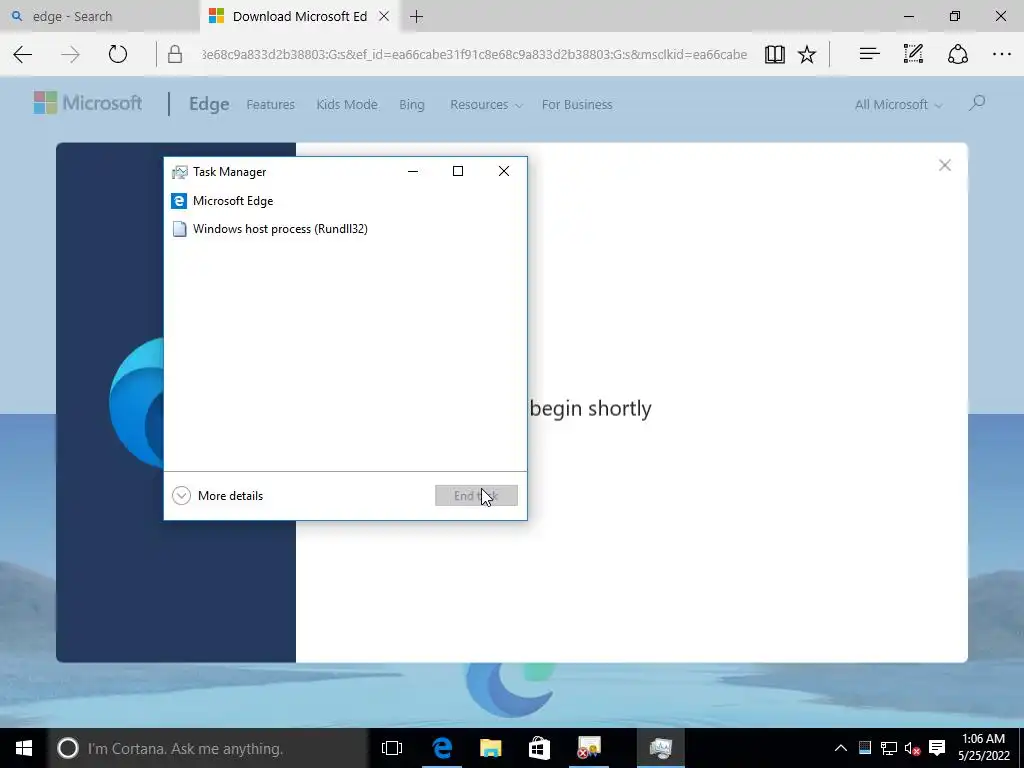Open Kids Mode page link
This screenshot has width=1024, height=768.
(x=347, y=104)
